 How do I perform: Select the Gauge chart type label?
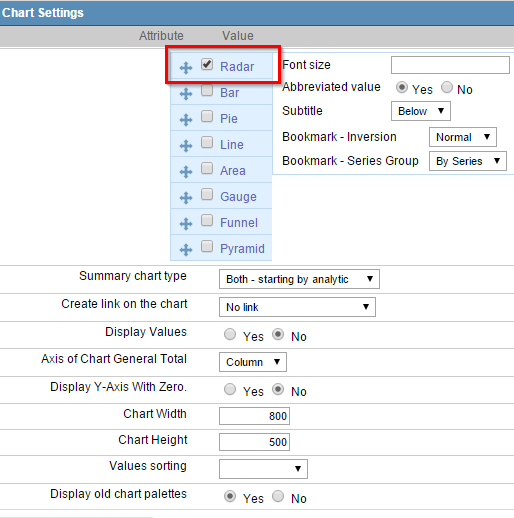click(238, 197)
